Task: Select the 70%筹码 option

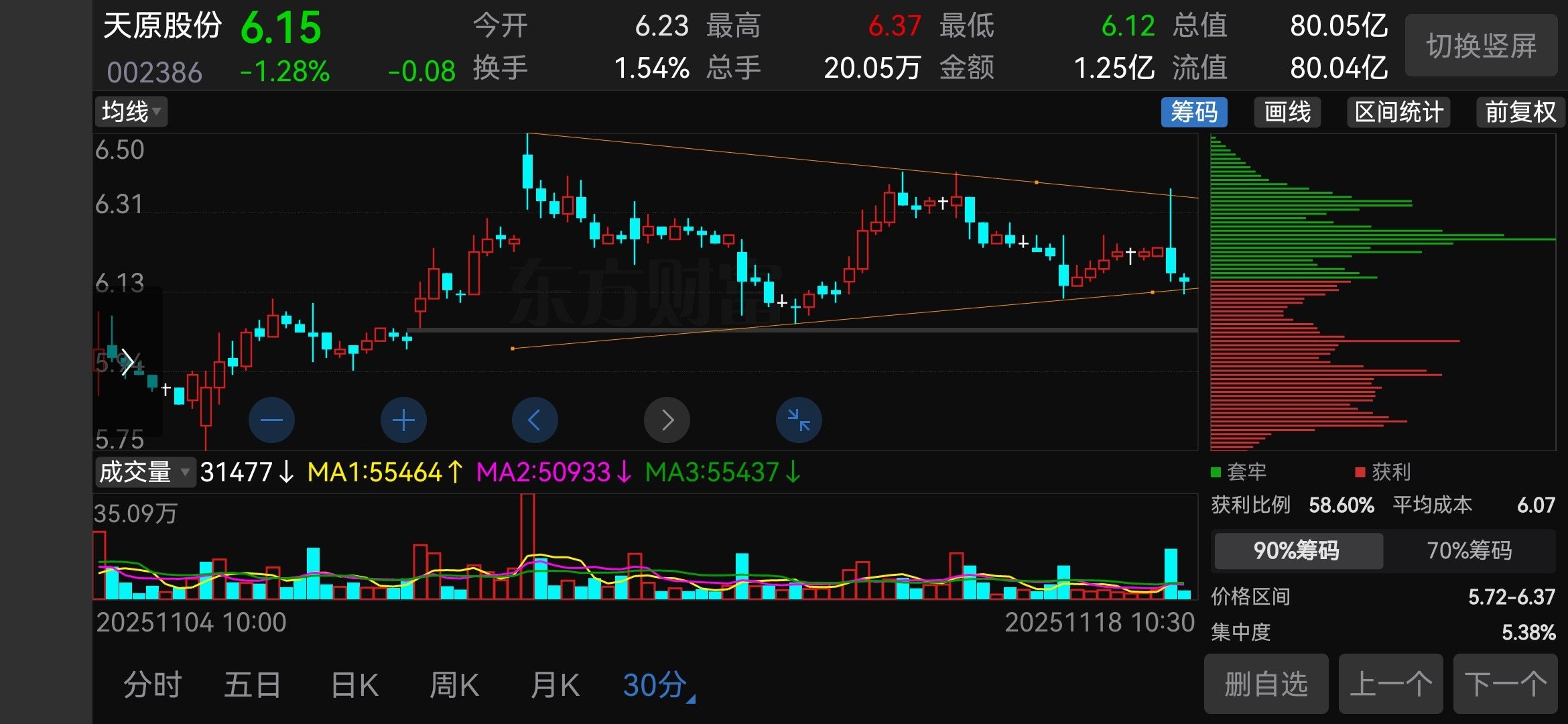Action: (1469, 551)
